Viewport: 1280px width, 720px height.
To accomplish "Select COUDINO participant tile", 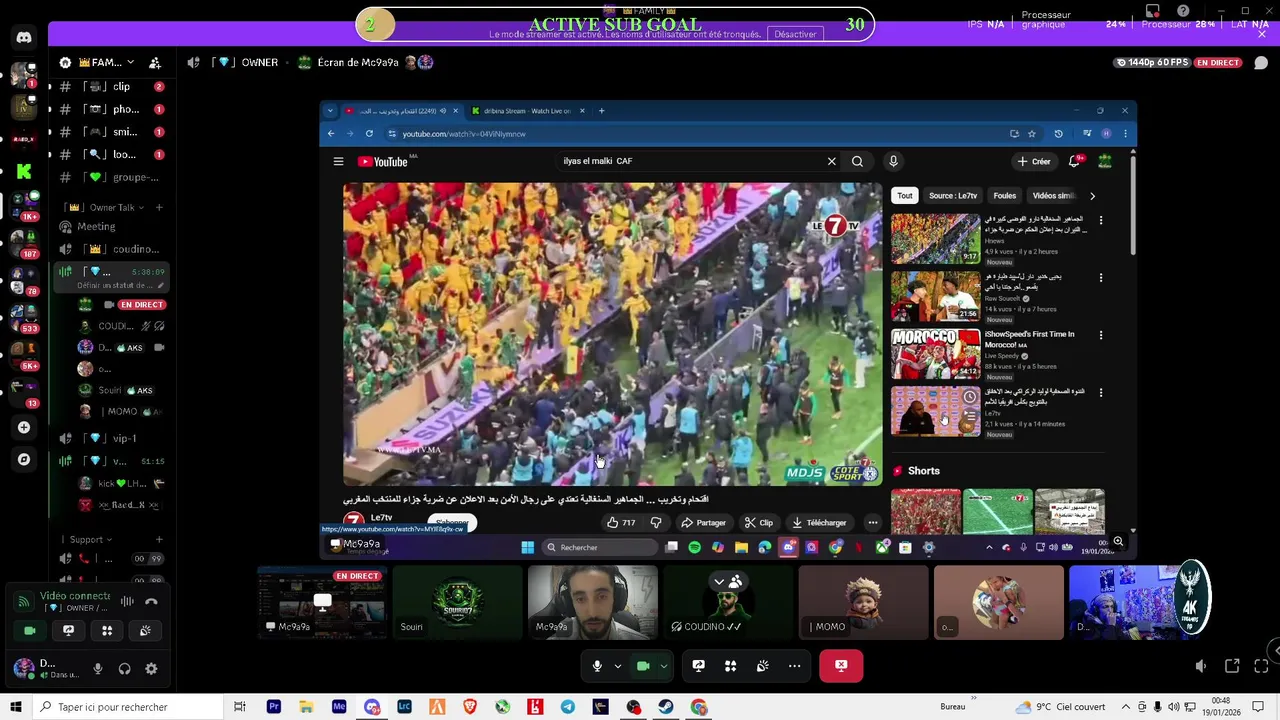I will [x=728, y=603].
